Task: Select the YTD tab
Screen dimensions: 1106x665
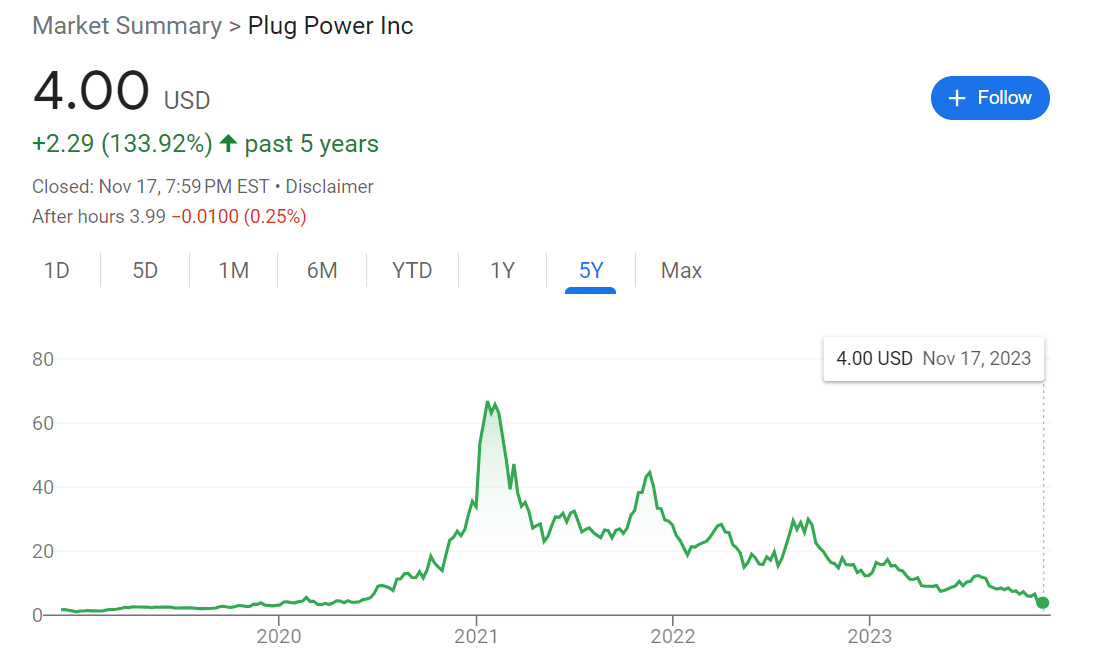Action: (412, 270)
